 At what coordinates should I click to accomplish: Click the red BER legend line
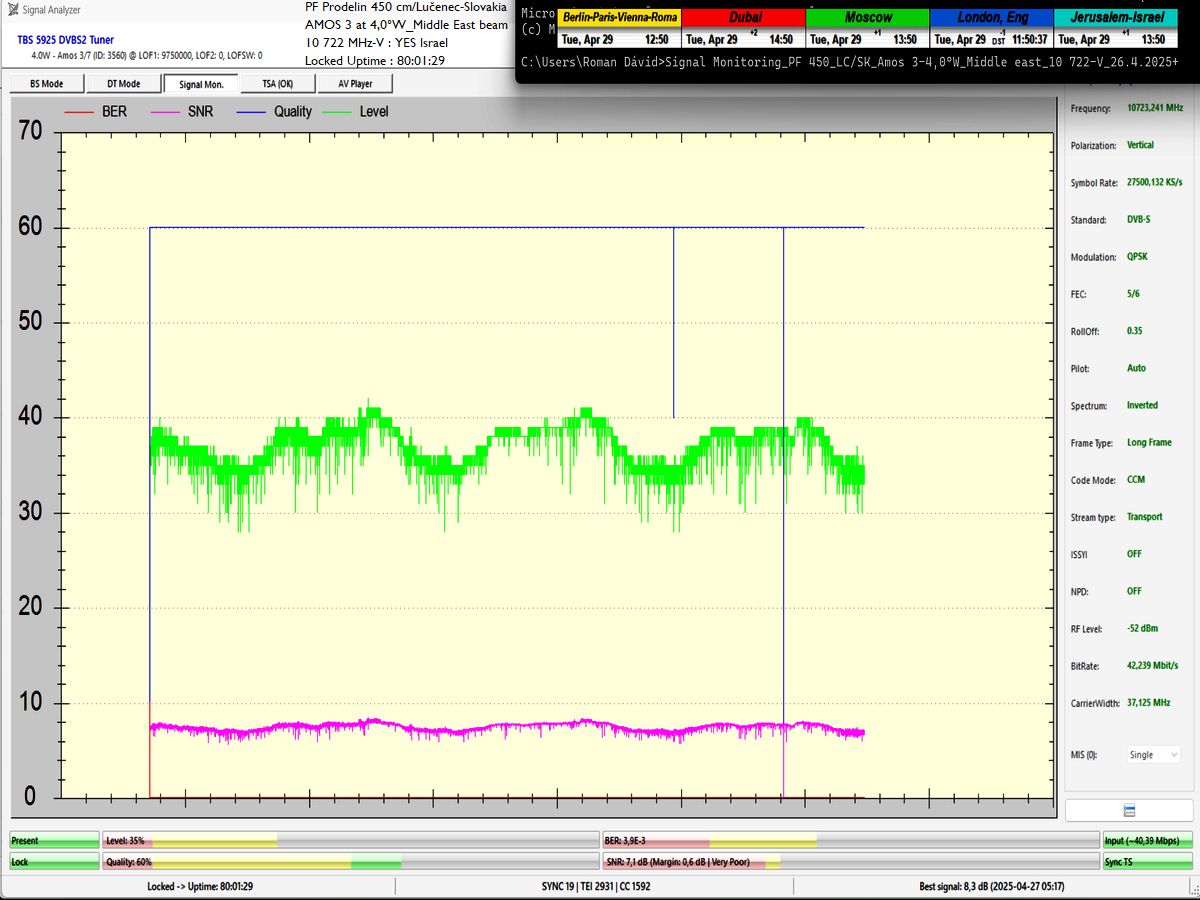pos(83,112)
